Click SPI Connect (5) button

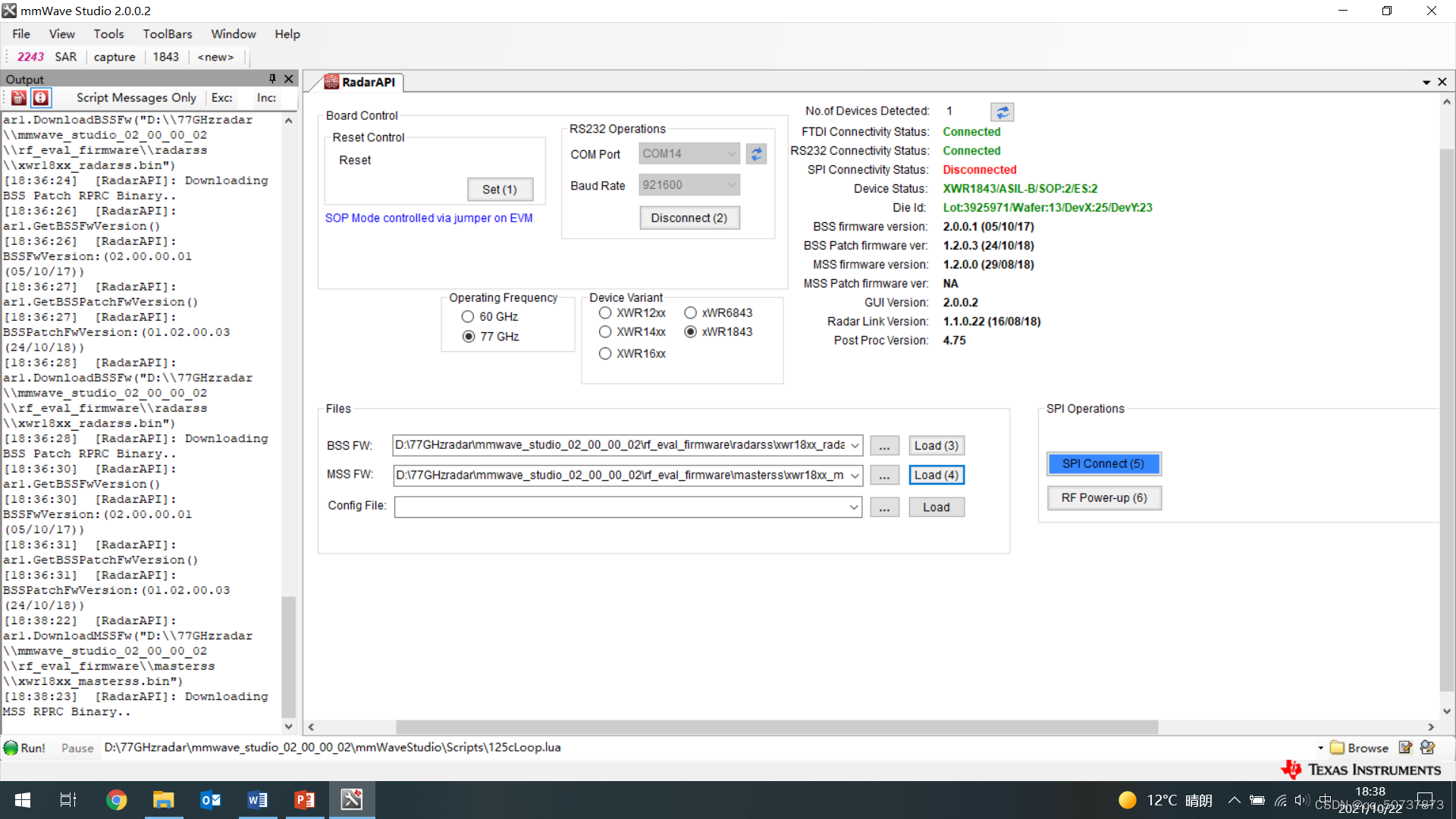pos(1103,464)
